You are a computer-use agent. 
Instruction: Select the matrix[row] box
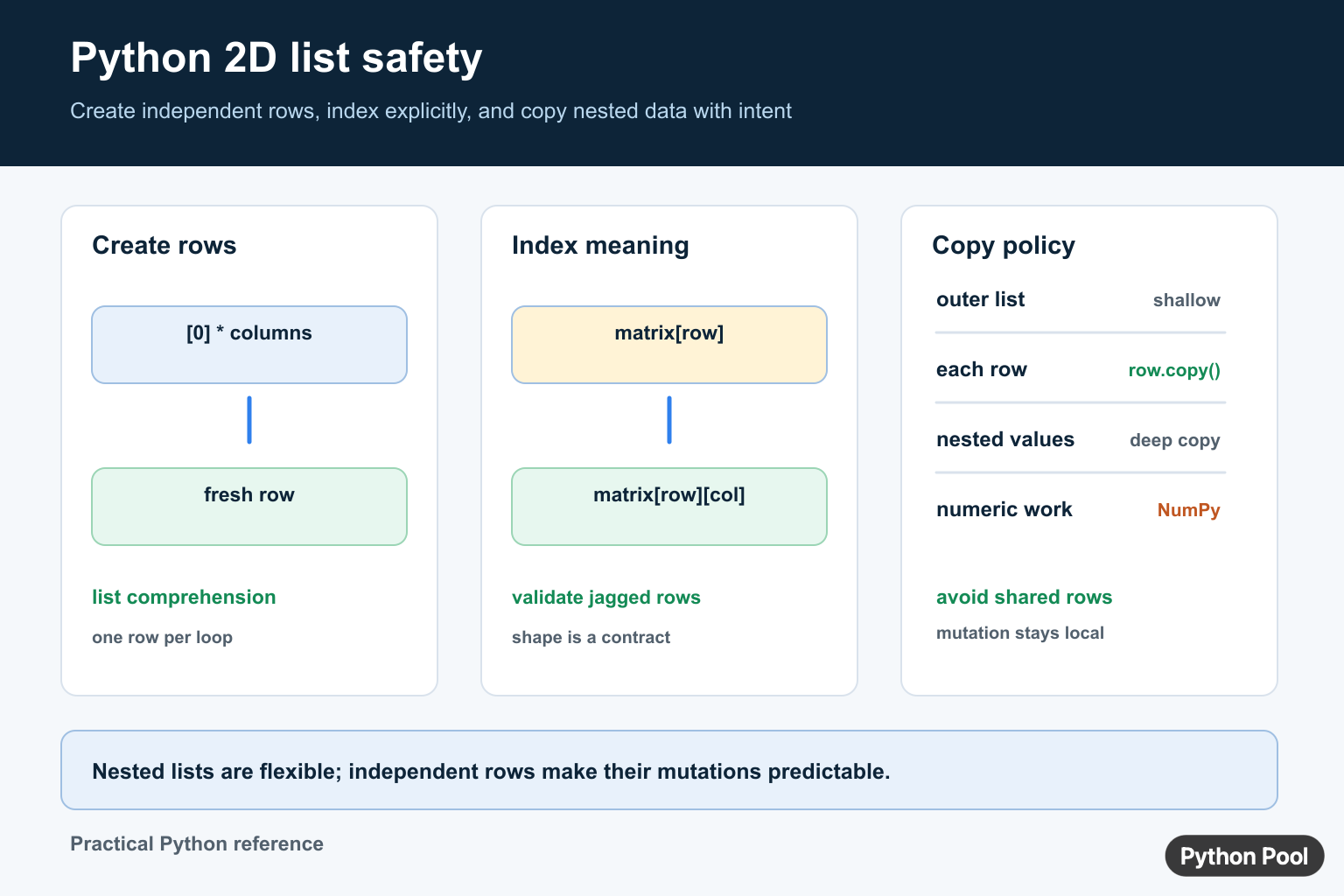pyautogui.click(x=669, y=345)
